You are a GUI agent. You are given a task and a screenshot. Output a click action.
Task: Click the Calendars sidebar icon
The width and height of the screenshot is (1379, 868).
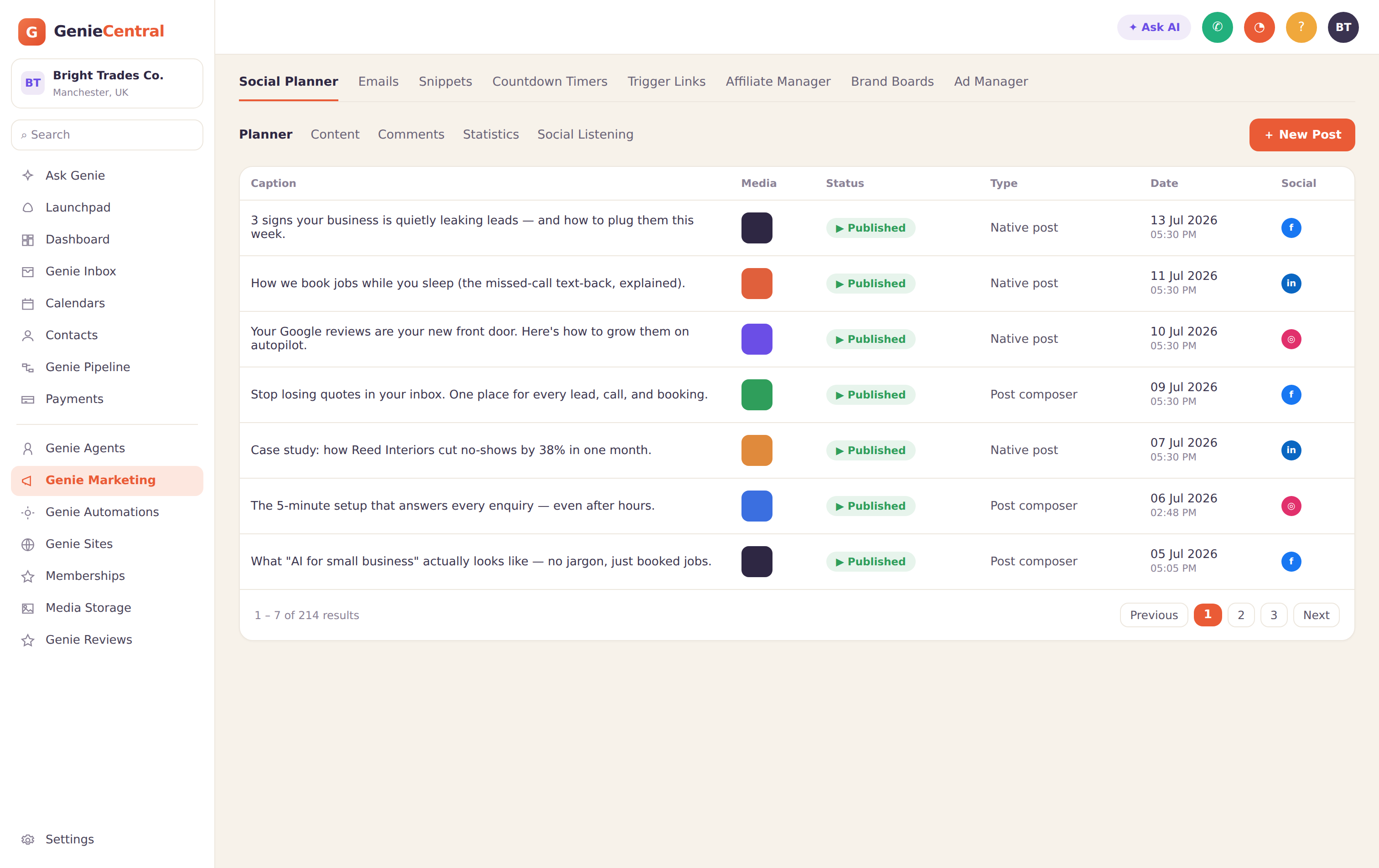coord(27,304)
